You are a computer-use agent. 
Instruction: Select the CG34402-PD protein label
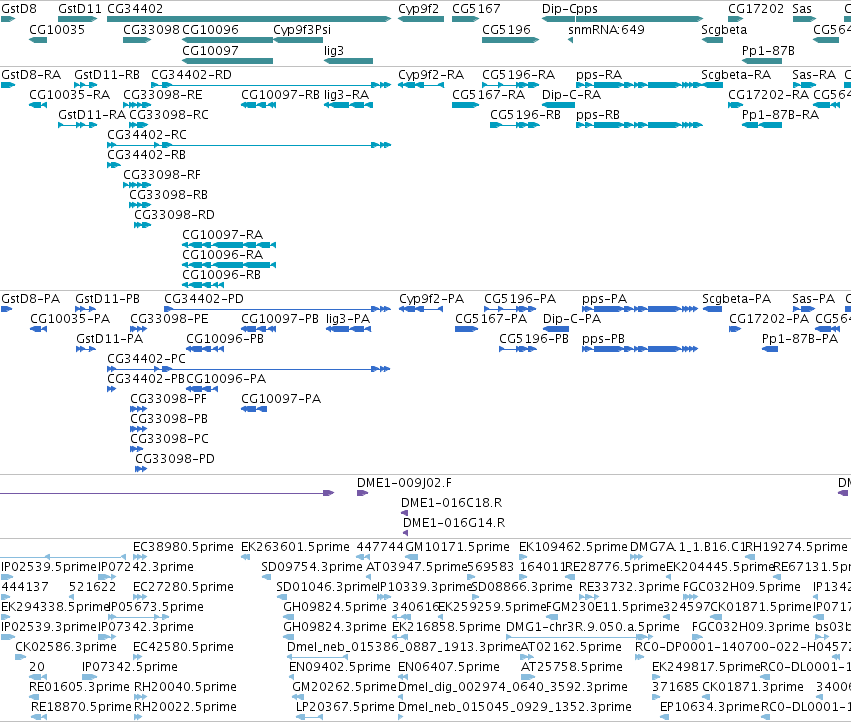click(204, 299)
